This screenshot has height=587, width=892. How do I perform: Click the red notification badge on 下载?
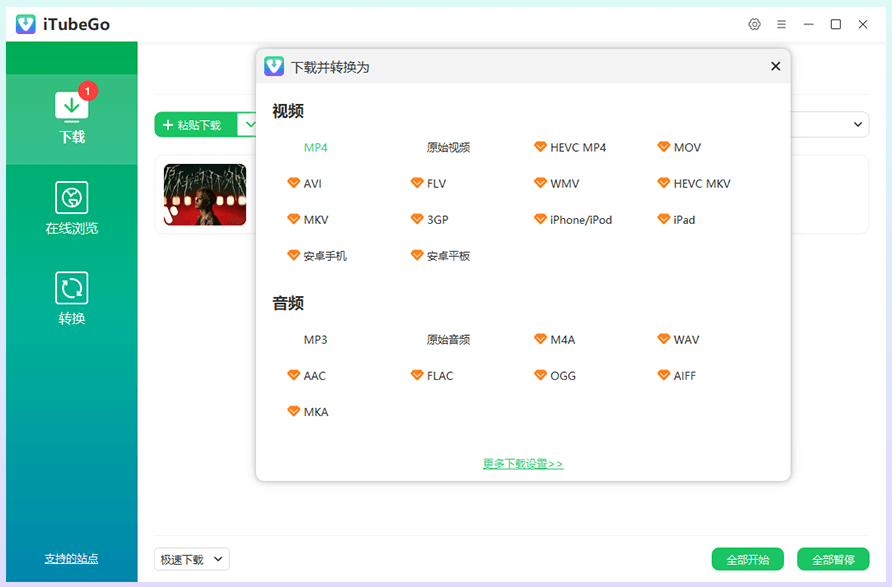coord(88,91)
